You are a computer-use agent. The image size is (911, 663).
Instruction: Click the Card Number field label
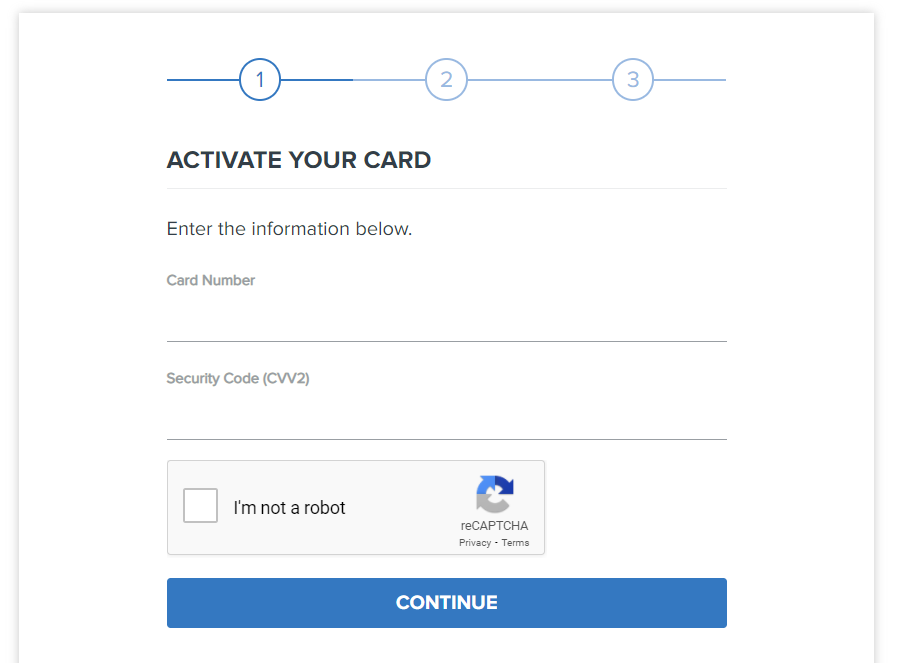coord(210,280)
